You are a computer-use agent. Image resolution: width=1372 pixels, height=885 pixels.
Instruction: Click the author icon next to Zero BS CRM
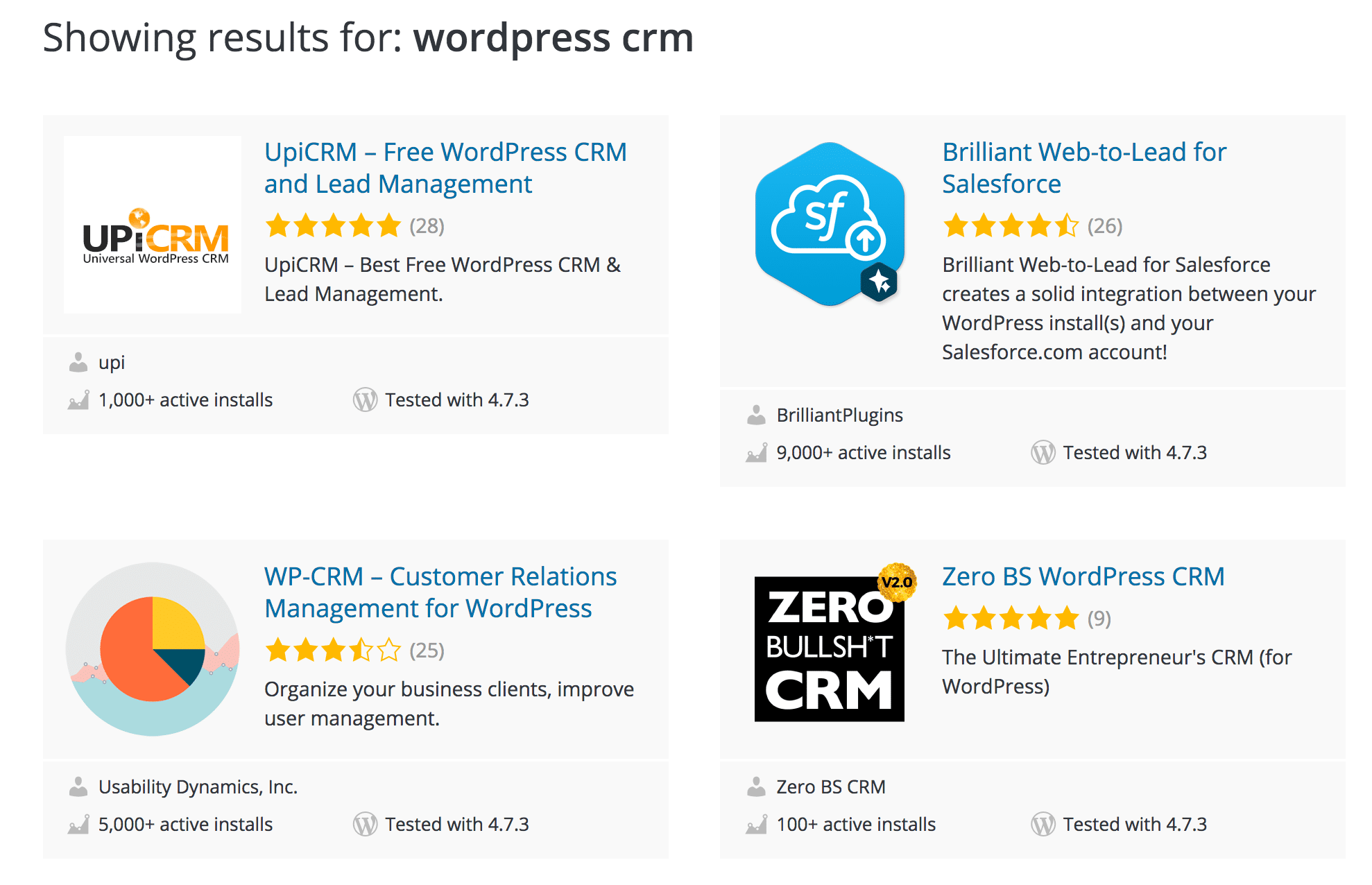[x=756, y=787]
